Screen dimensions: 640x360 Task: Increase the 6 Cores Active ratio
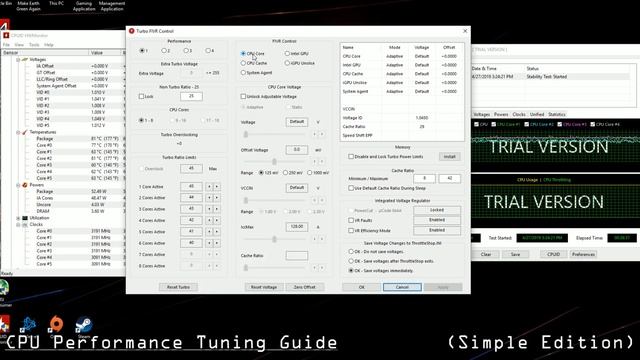point(217,243)
